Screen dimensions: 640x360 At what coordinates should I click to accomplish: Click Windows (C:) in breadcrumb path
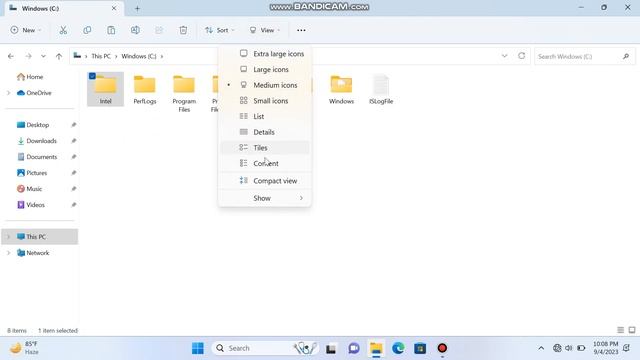pyautogui.click(x=139, y=56)
